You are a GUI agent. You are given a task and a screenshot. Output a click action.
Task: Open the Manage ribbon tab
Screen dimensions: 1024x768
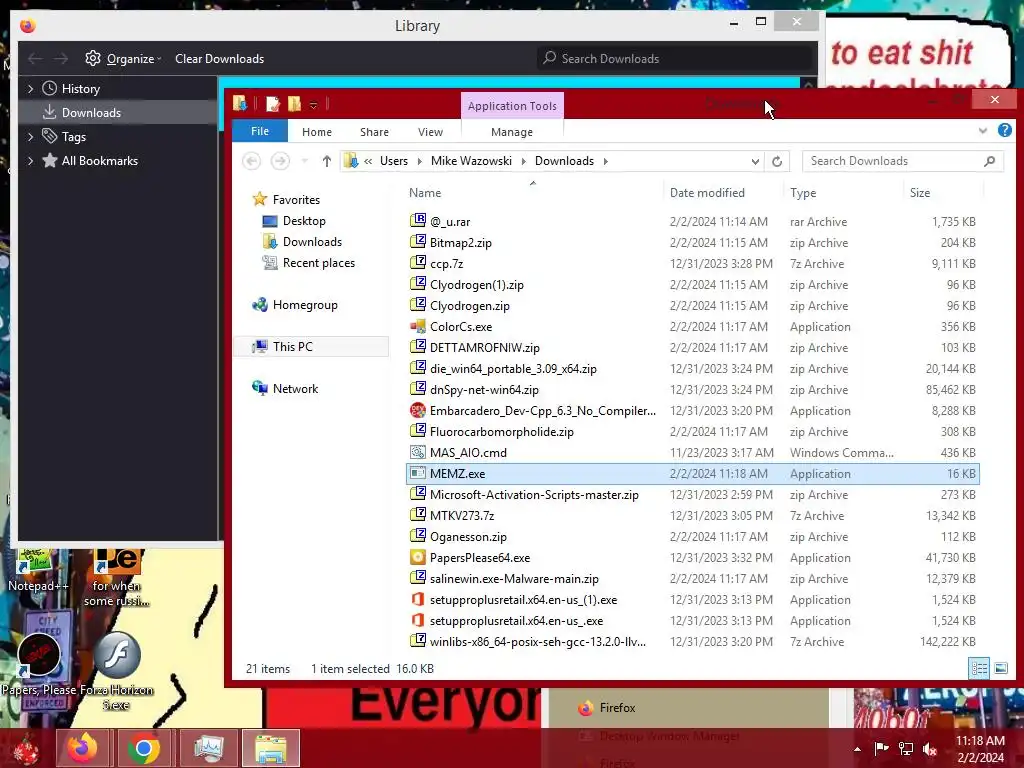pyautogui.click(x=512, y=132)
